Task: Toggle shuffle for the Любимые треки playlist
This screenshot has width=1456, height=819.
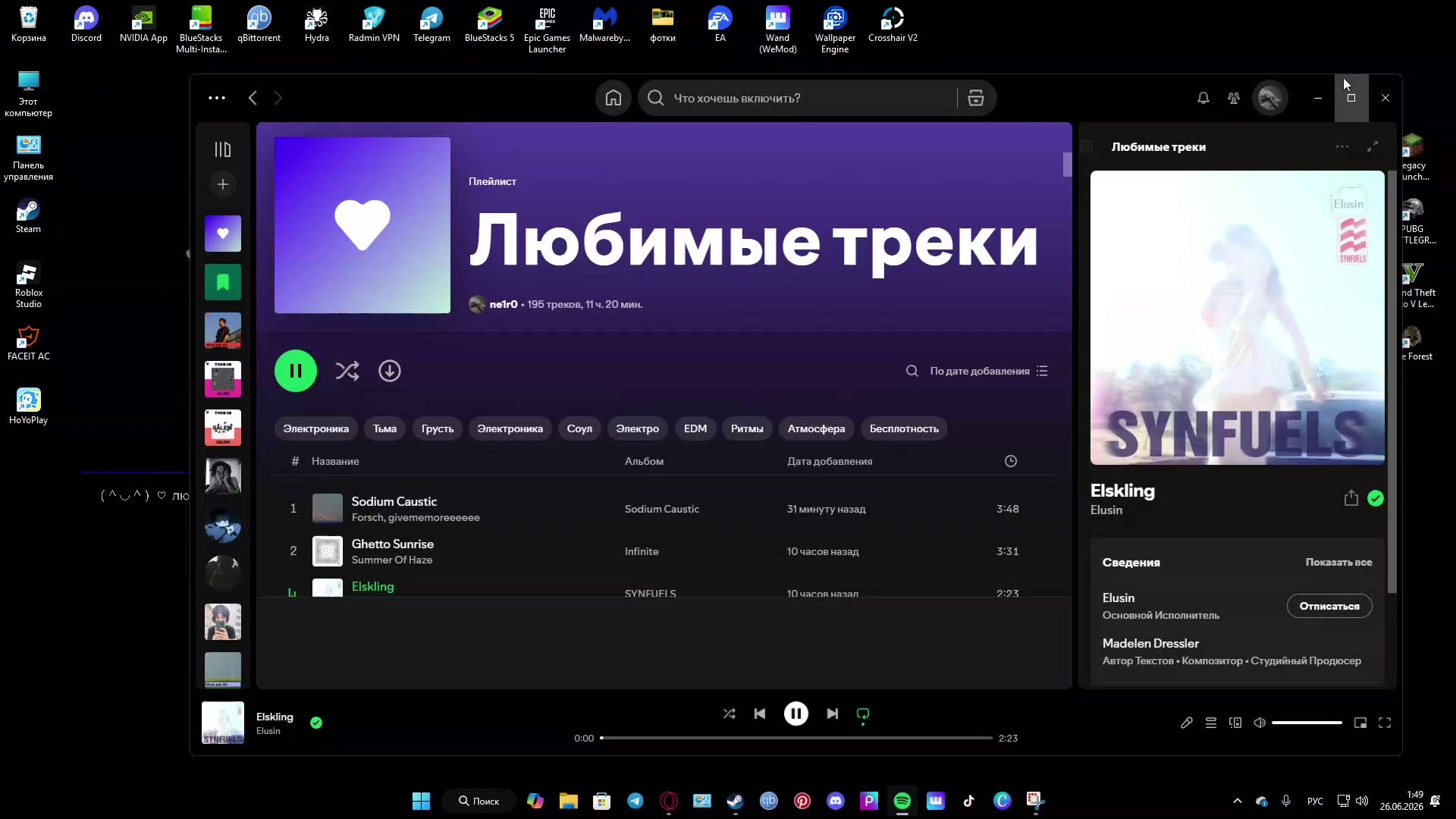Action: click(347, 371)
